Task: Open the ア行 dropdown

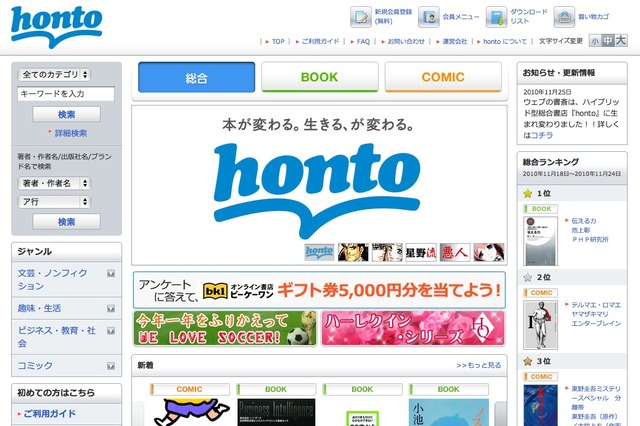Action: click(x=54, y=202)
